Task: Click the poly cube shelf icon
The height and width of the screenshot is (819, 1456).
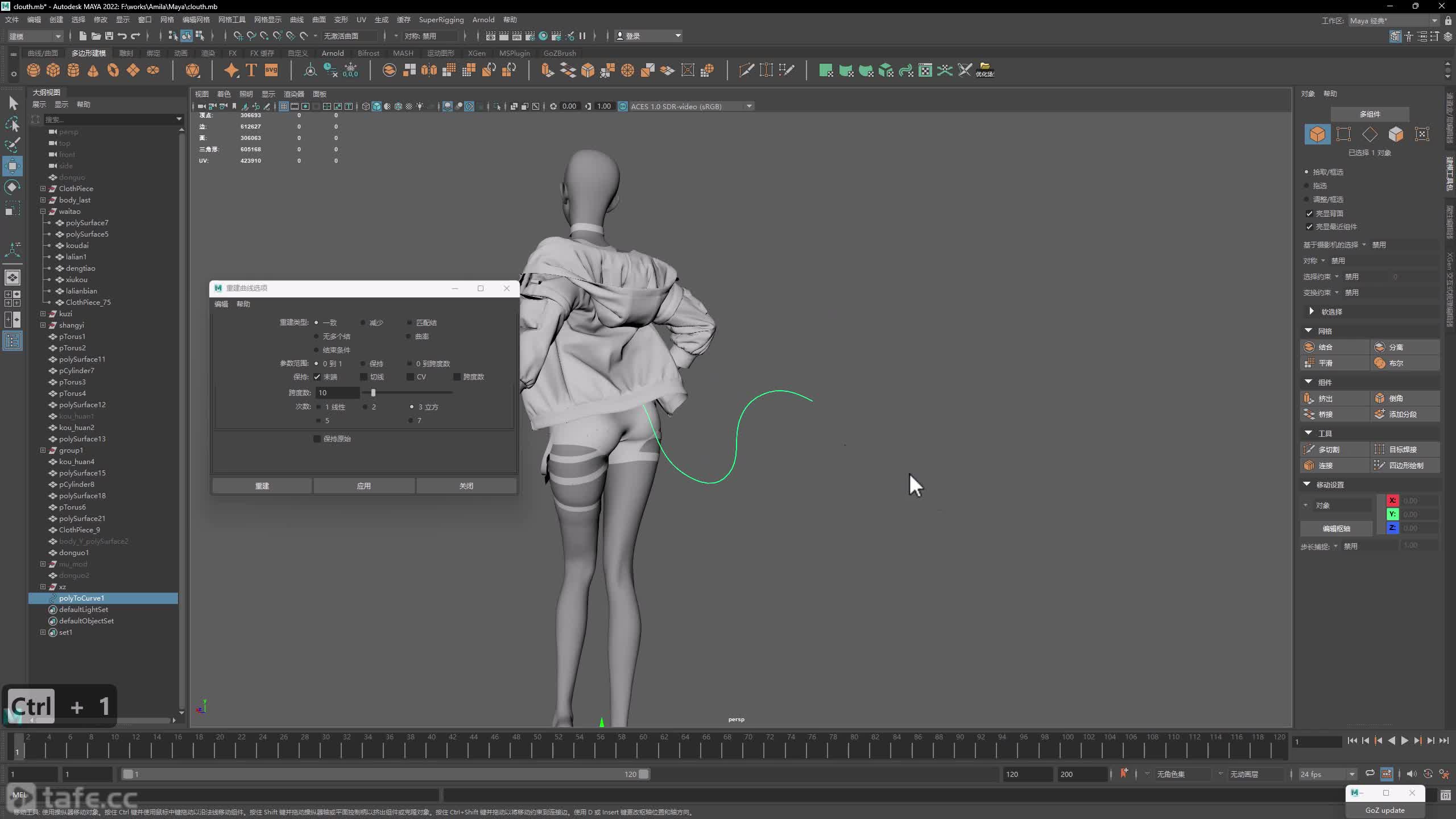Action: tap(53, 70)
